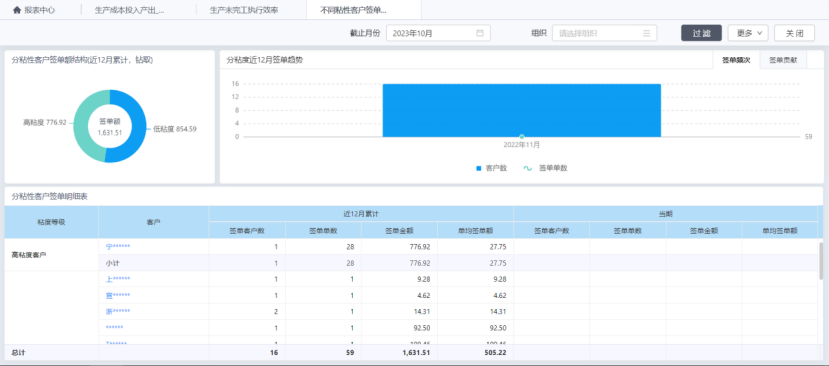Select the 签单频次 tab
The height and width of the screenshot is (366, 829).
tap(736, 60)
